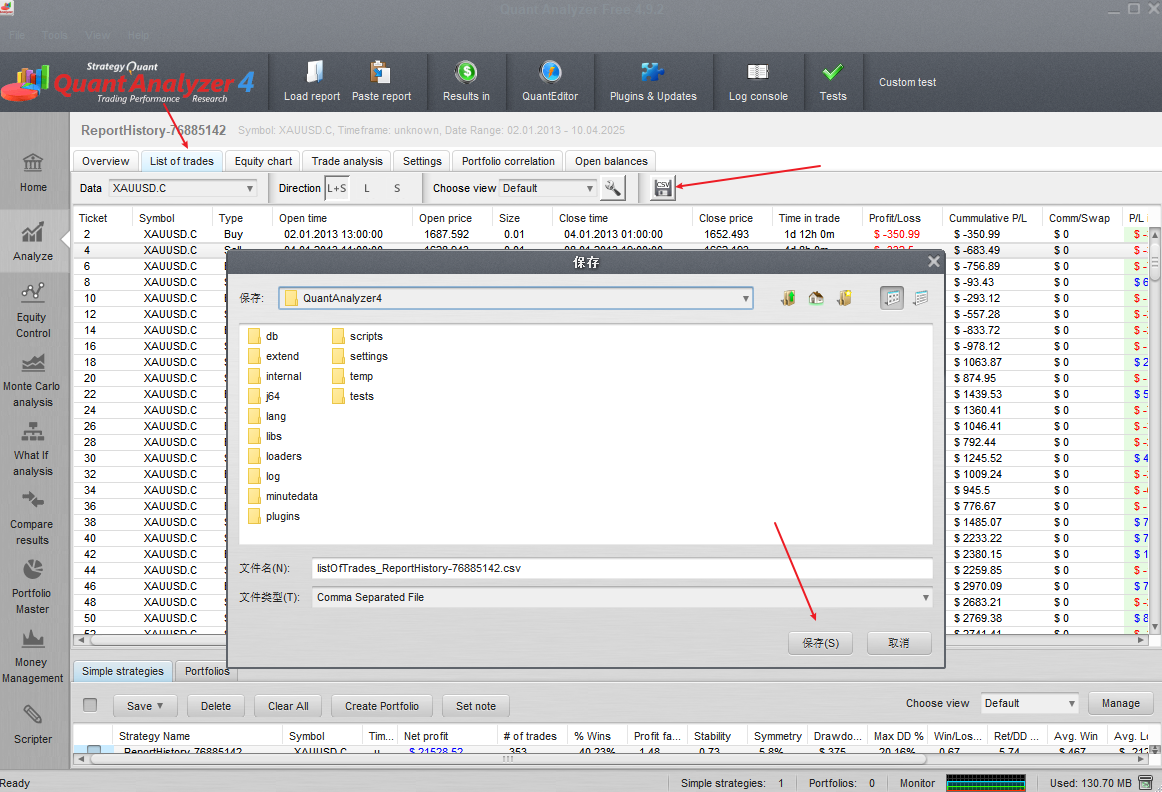Switch to List of trades tab

(182, 161)
